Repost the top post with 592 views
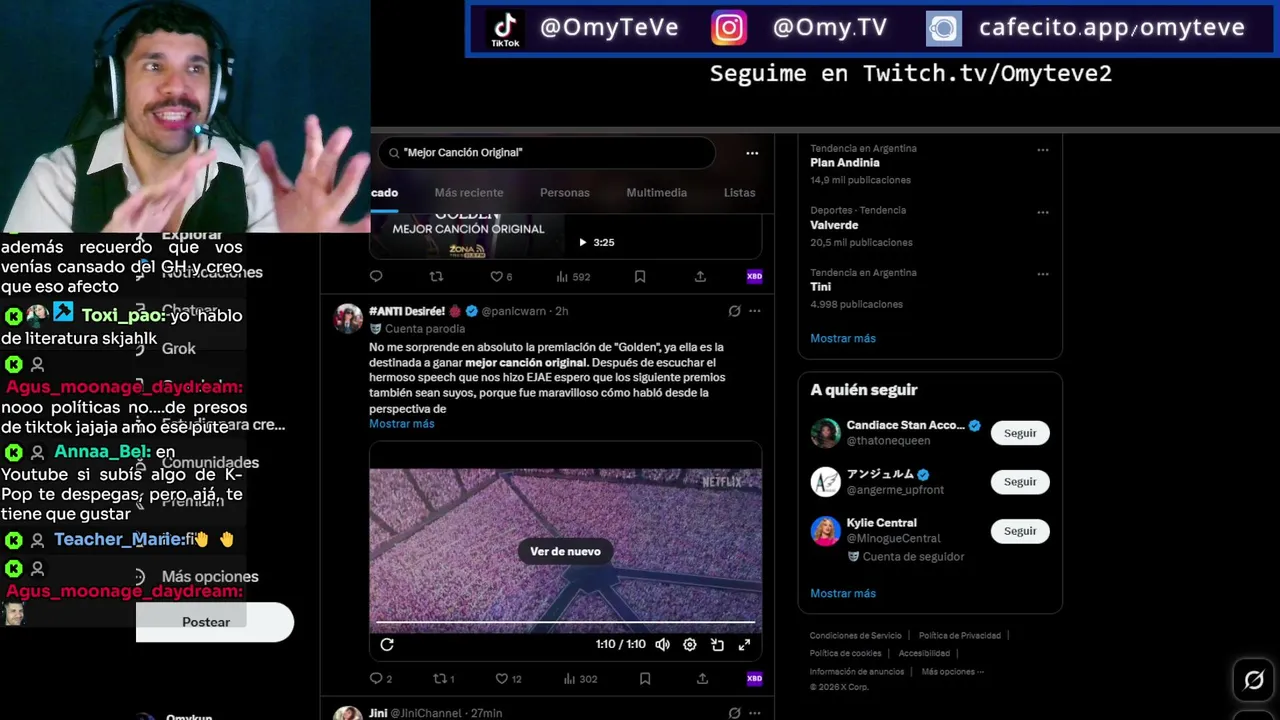Image resolution: width=1280 pixels, height=720 pixels. pos(436,276)
